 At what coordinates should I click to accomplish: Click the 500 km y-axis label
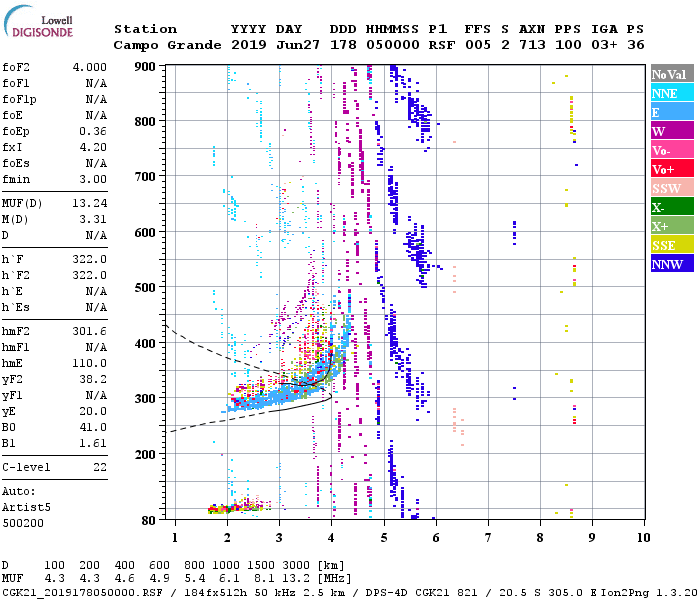pyautogui.click(x=145, y=288)
